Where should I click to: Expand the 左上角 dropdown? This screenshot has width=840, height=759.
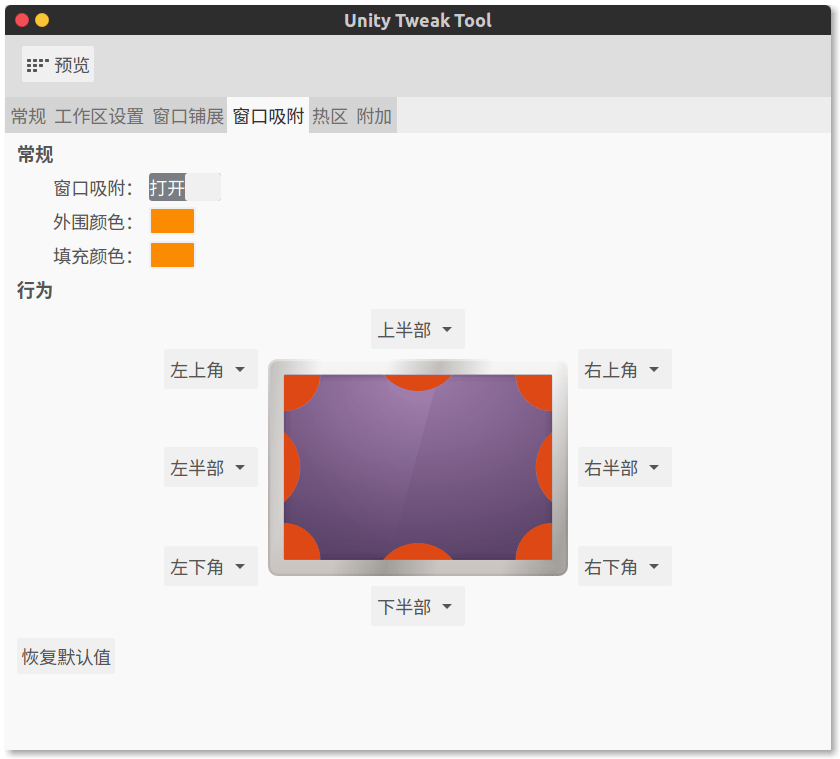[210, 370]
